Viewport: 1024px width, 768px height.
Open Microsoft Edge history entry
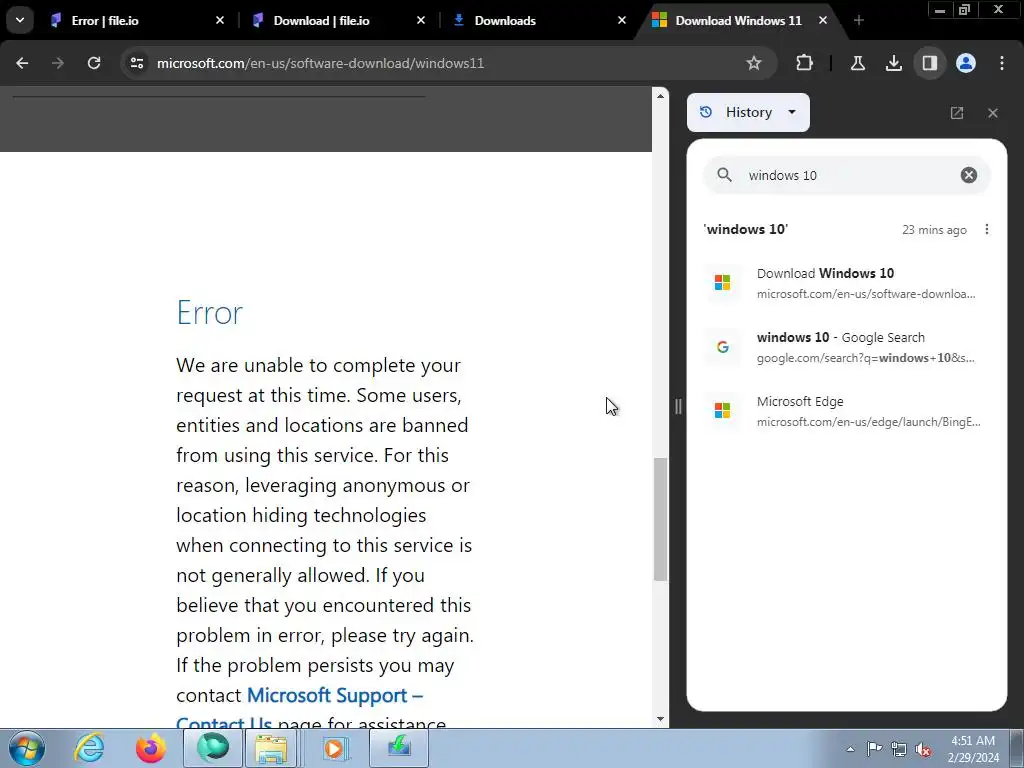(x=846, y=411)
